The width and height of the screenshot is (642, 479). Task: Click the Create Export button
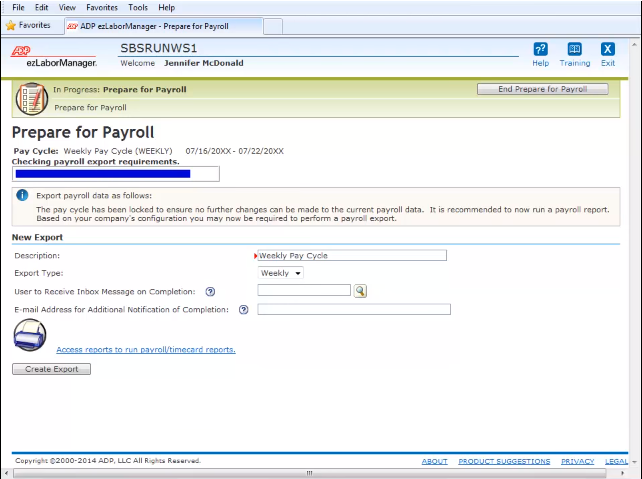pyautogui.click(x=51, y=369)
